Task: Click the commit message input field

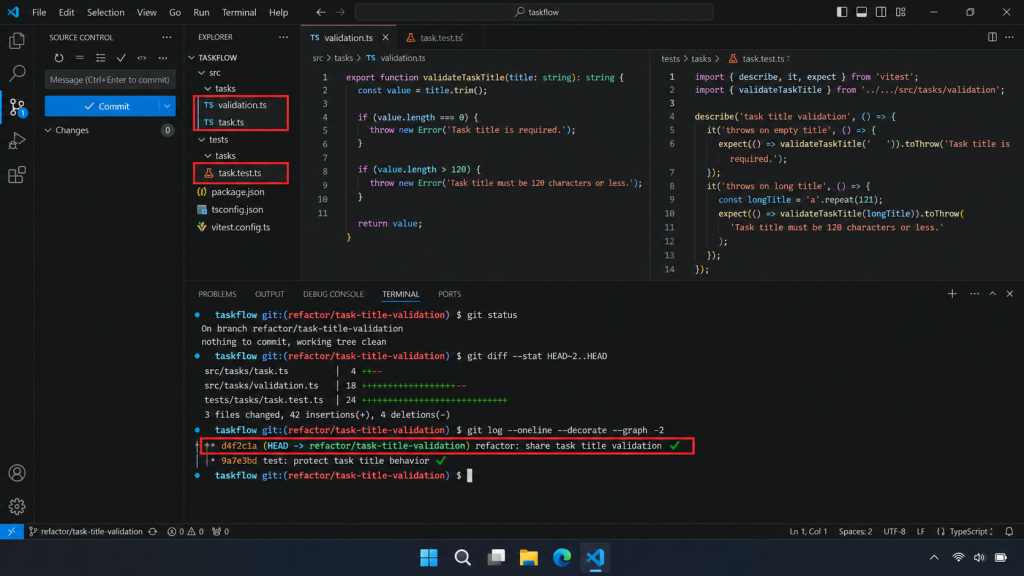Action: click(110, 80)
